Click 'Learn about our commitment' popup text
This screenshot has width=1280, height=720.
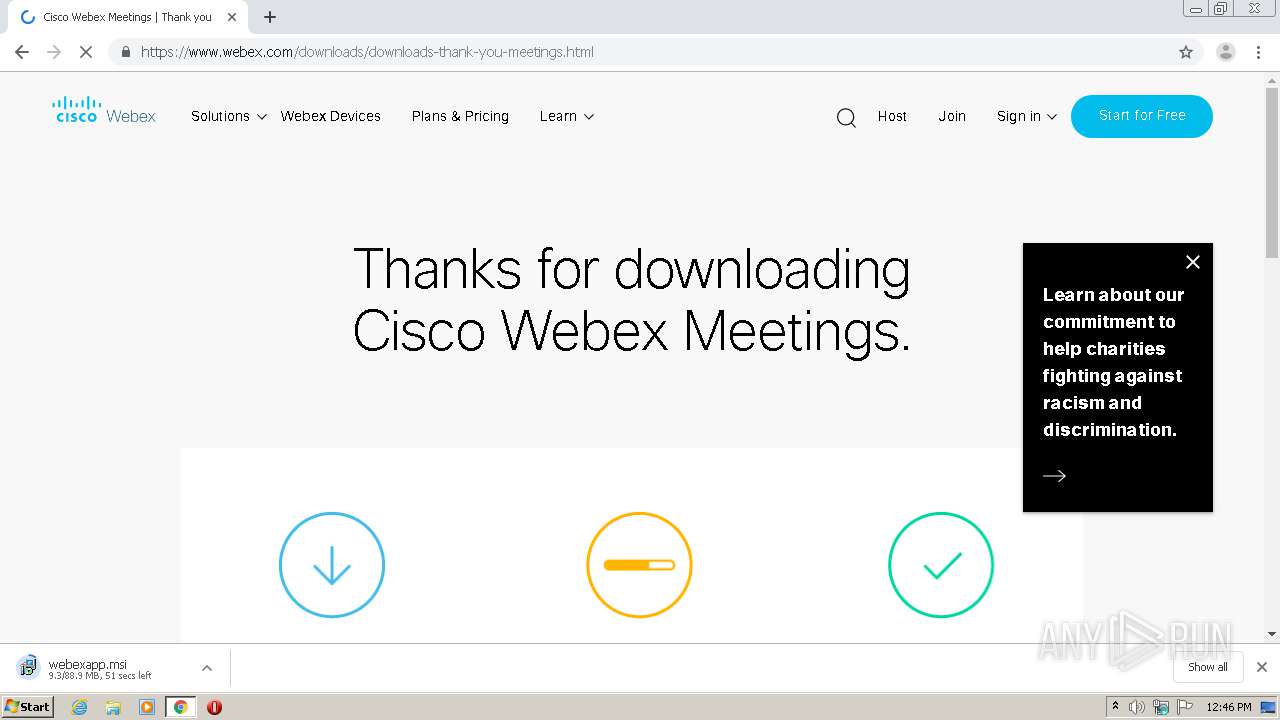(x=1113, y=362)
